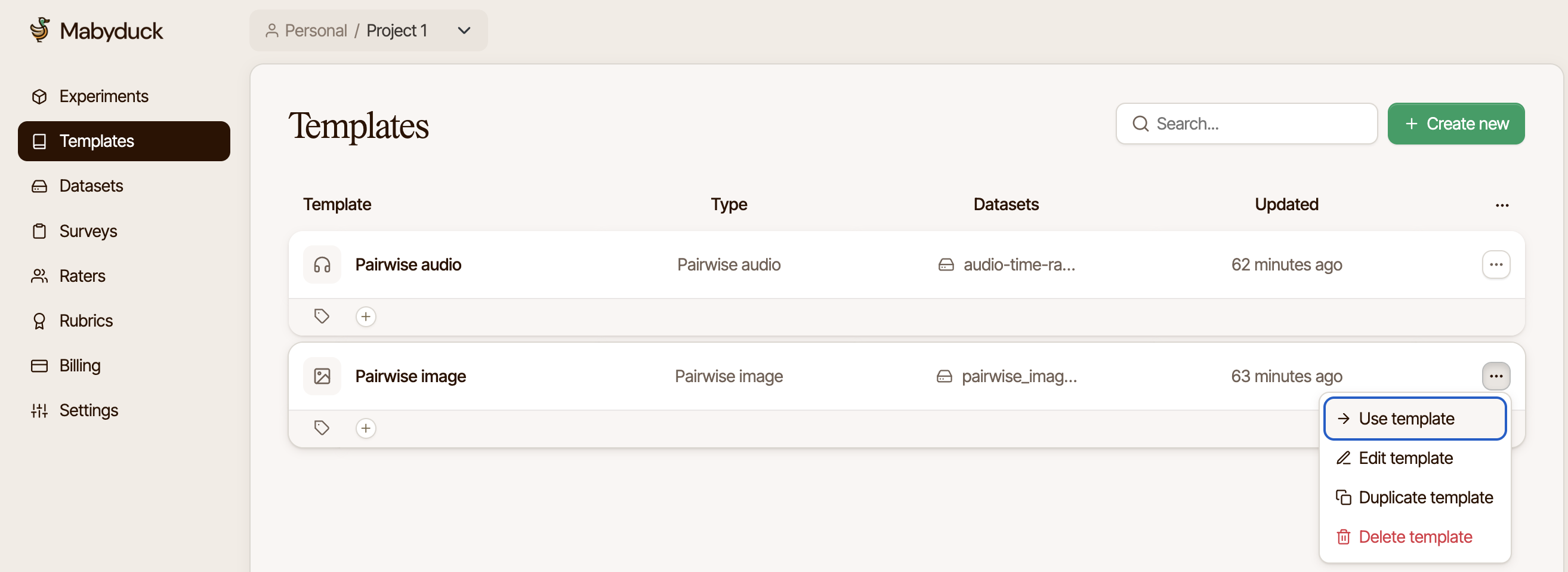
Task: Open Settings from the sidebar
Action: click(124, 411)
